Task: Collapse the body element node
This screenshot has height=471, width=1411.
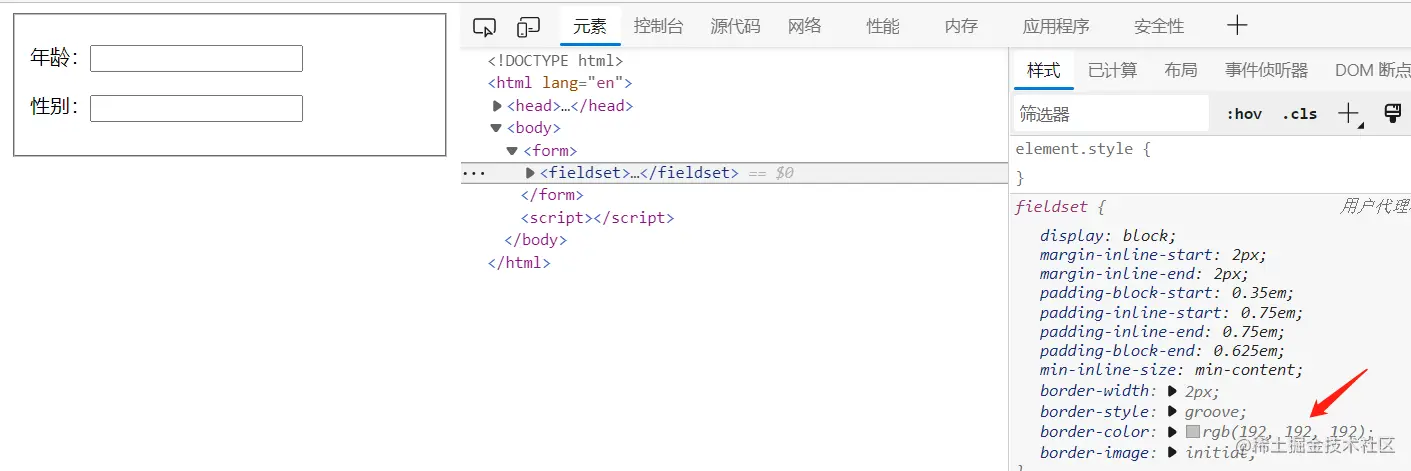Action: pos(496,128)
